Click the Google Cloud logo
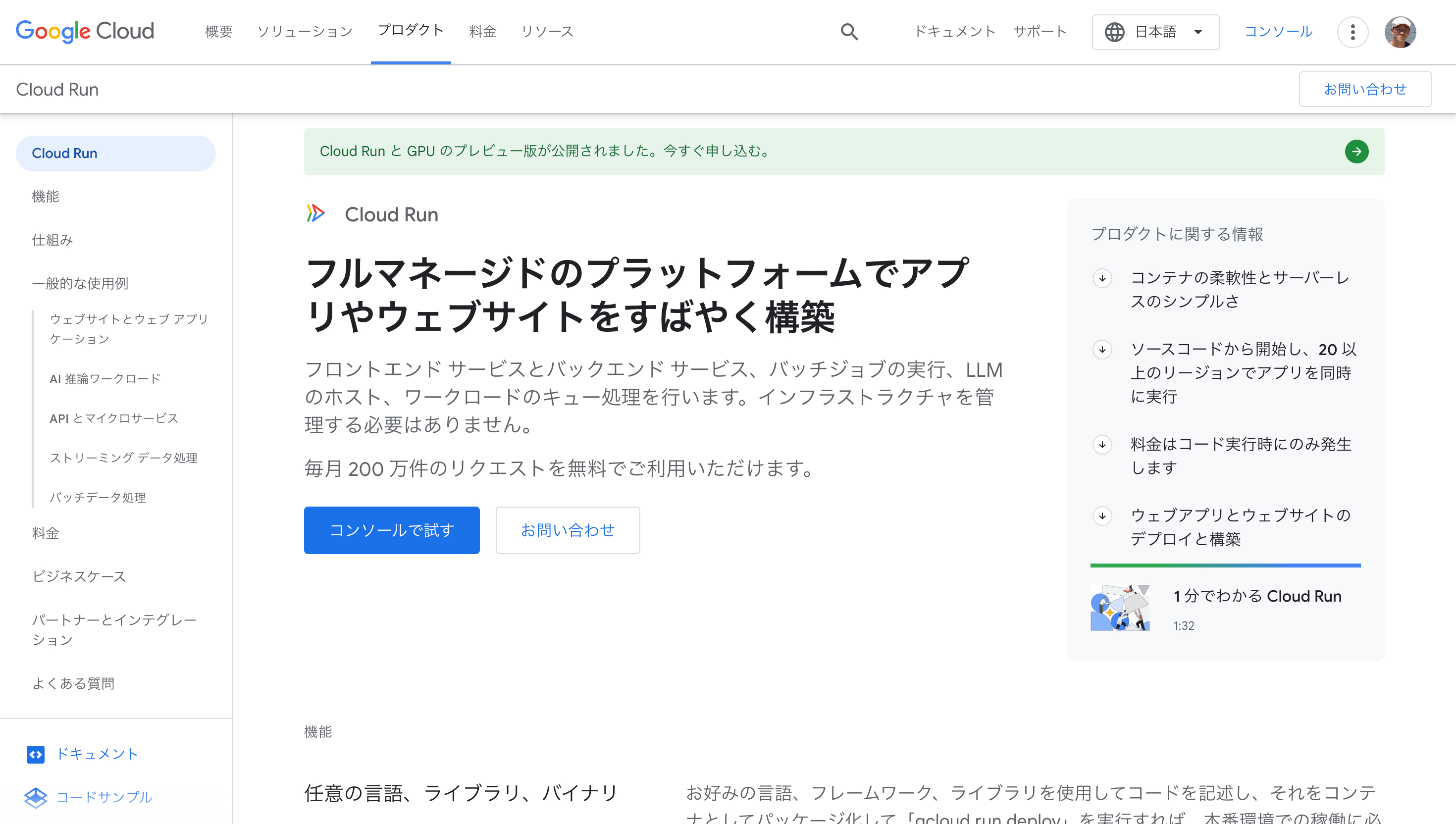 [x=85, y=31]
